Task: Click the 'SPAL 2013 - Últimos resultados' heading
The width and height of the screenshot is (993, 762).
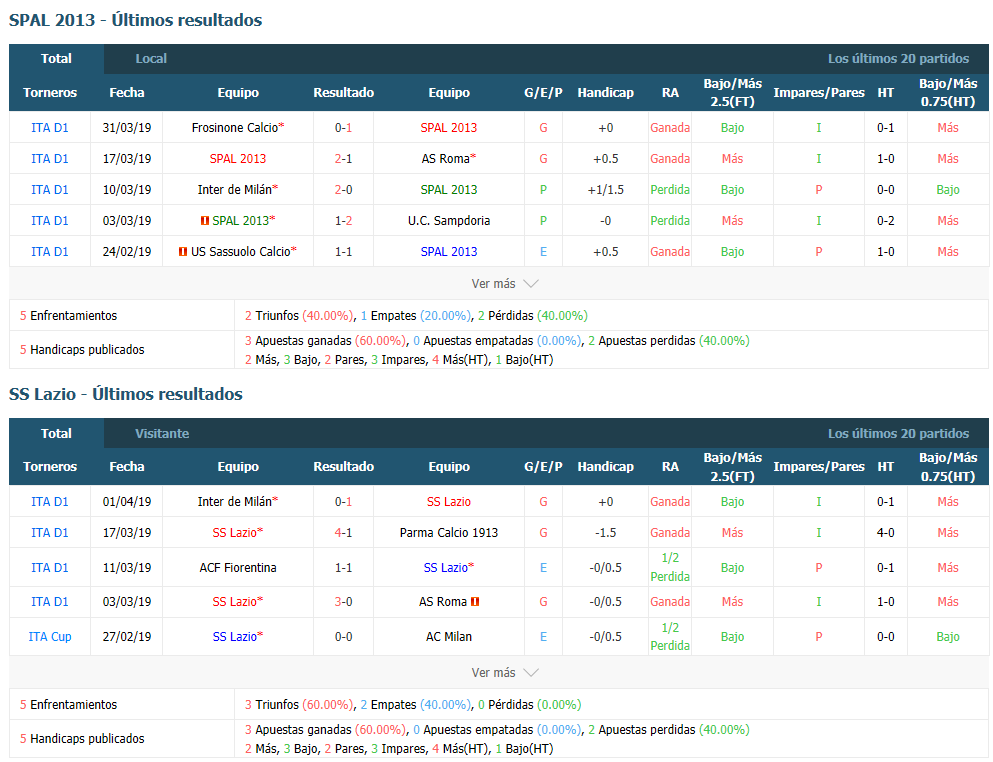Action: coord(136,20)
